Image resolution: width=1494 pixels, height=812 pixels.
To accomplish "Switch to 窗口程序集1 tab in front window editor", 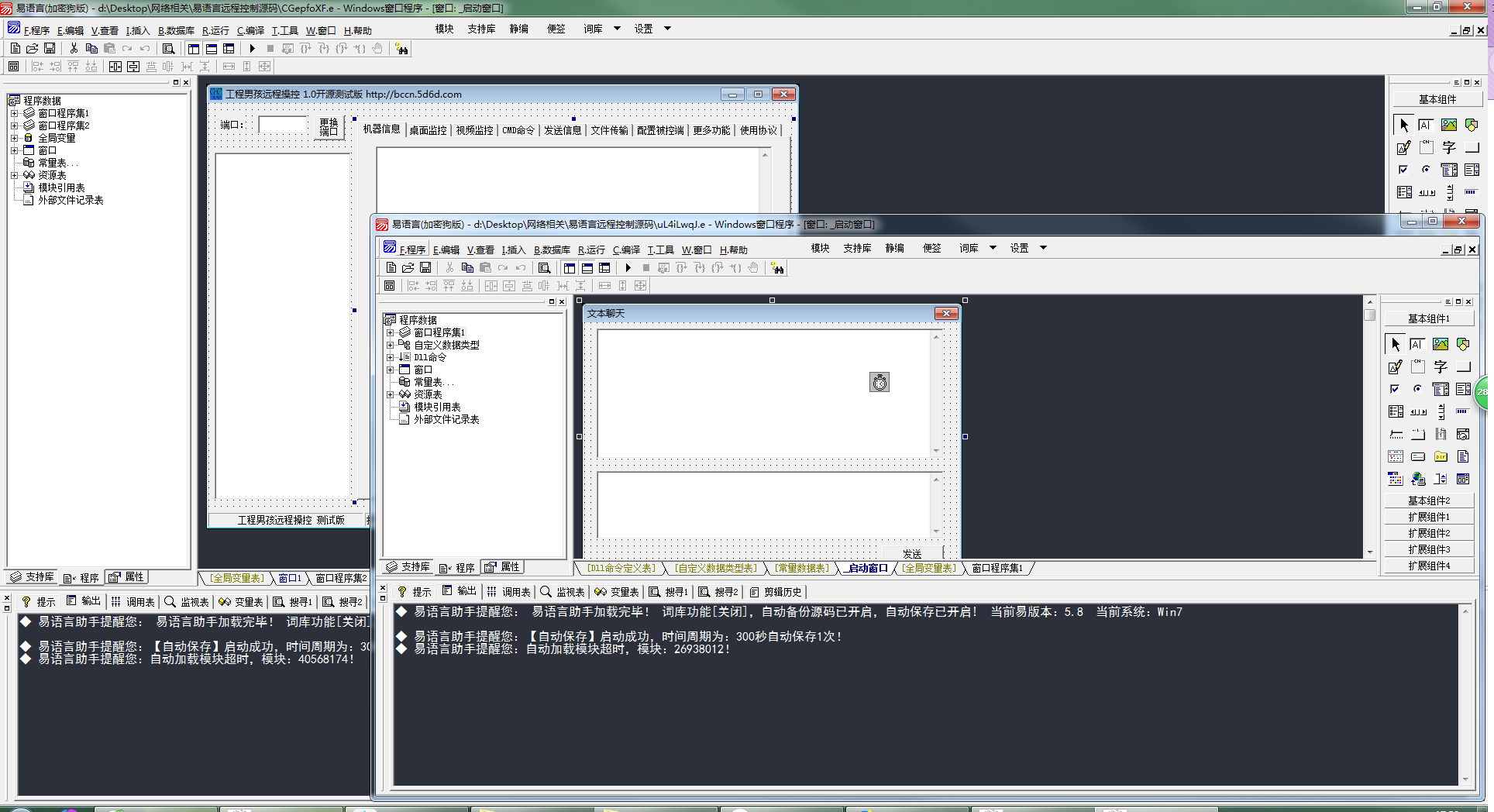I will click(x=997, y=568).
